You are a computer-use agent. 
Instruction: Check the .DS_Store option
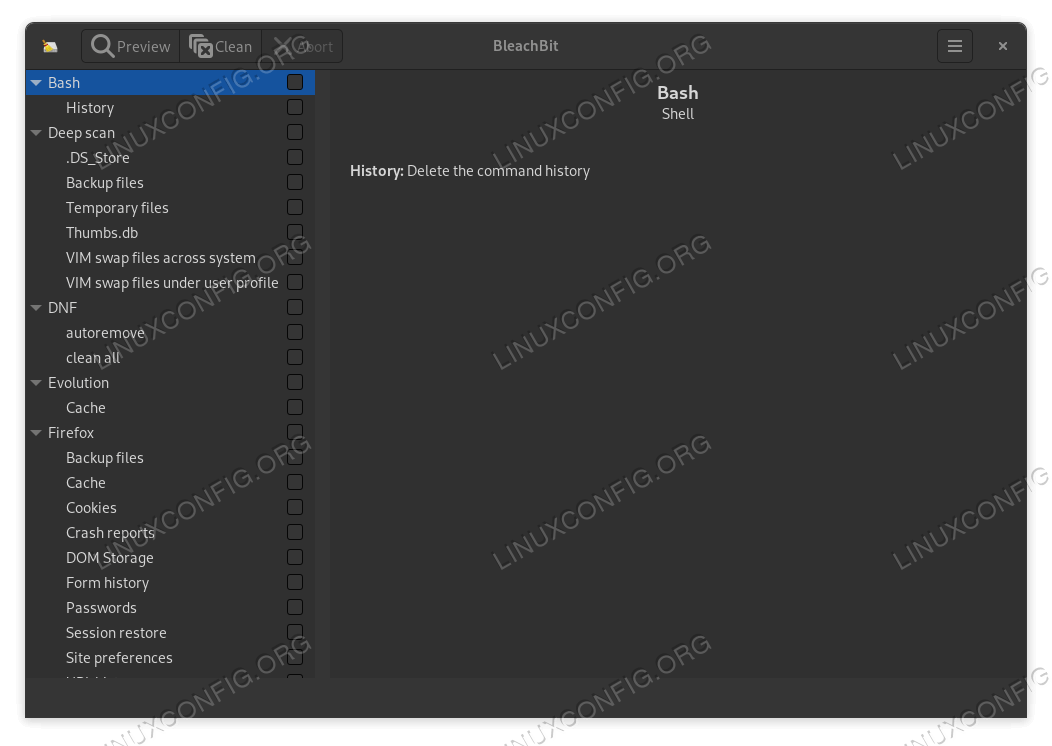pos(295,157)
